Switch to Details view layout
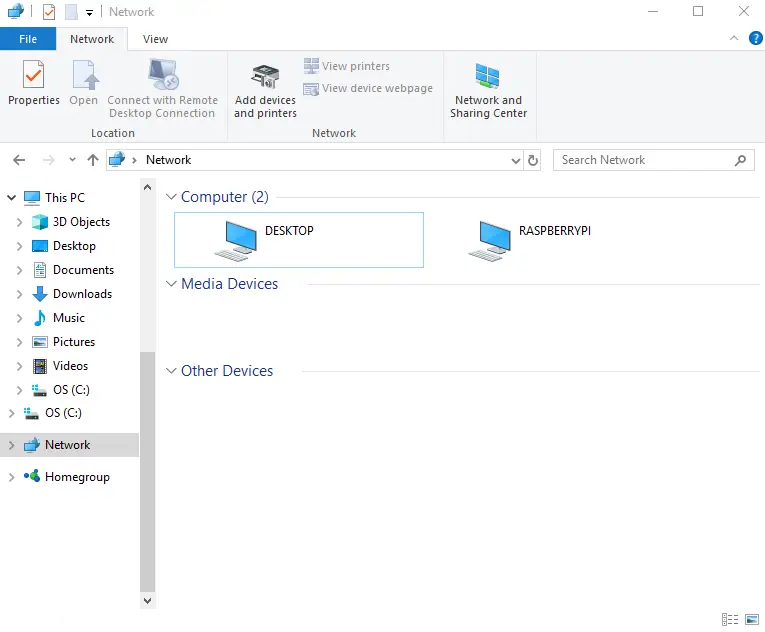The image size is (765, 632). (730, 619)
